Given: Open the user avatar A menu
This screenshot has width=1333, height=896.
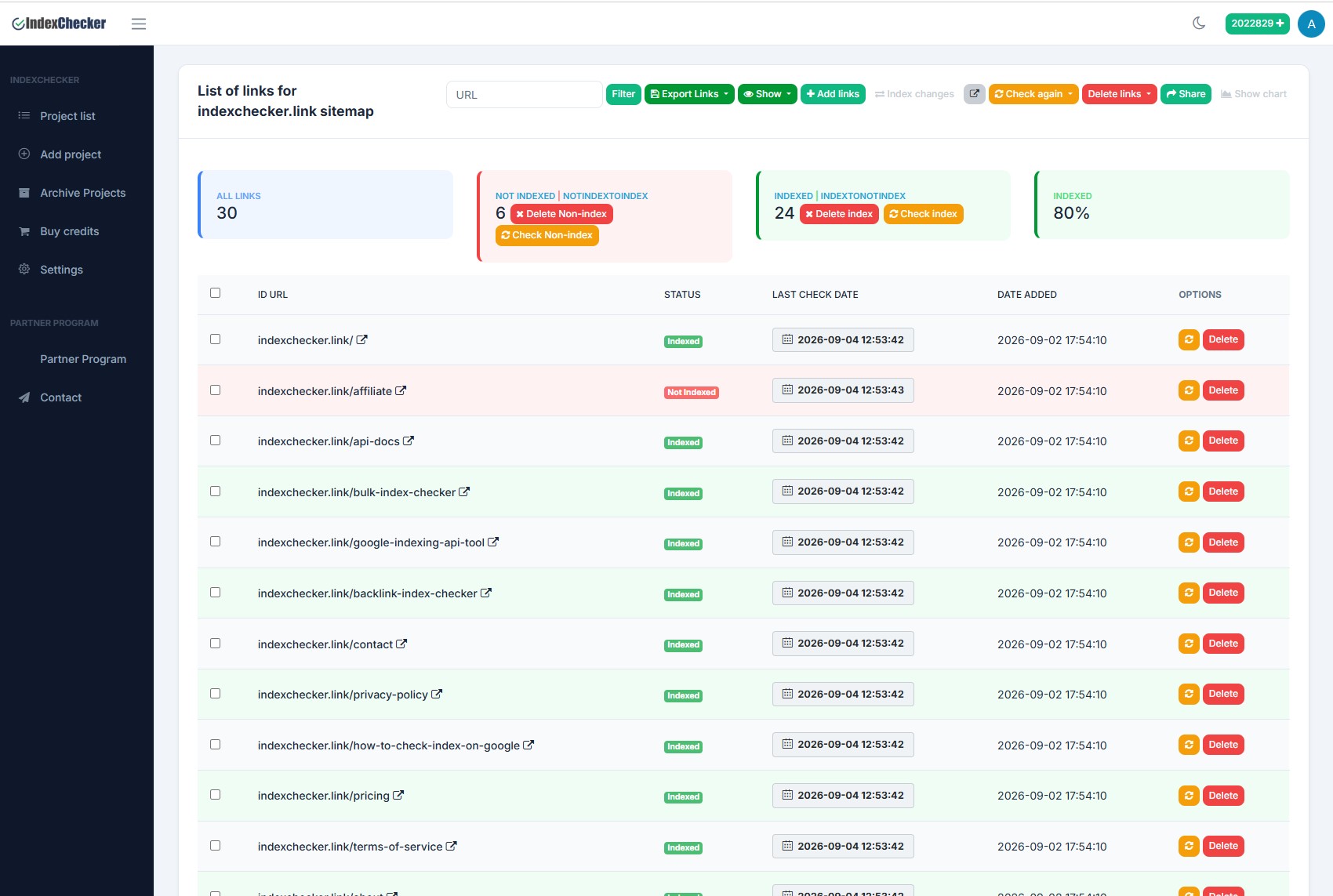Looking at the screenshot, I should coord(1311,24).
